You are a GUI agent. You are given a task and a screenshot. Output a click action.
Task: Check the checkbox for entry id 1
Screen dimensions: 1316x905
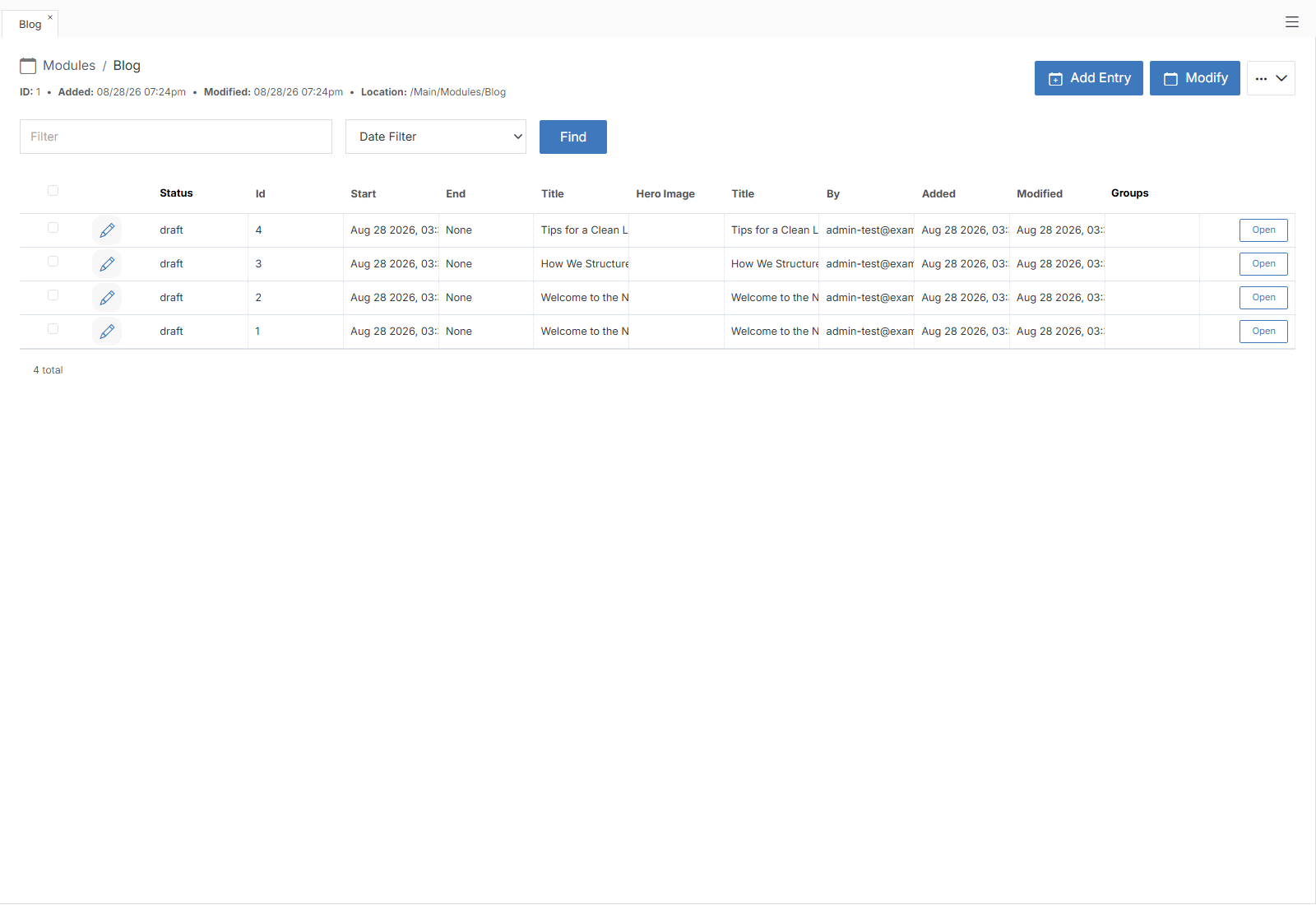(53, 329)
